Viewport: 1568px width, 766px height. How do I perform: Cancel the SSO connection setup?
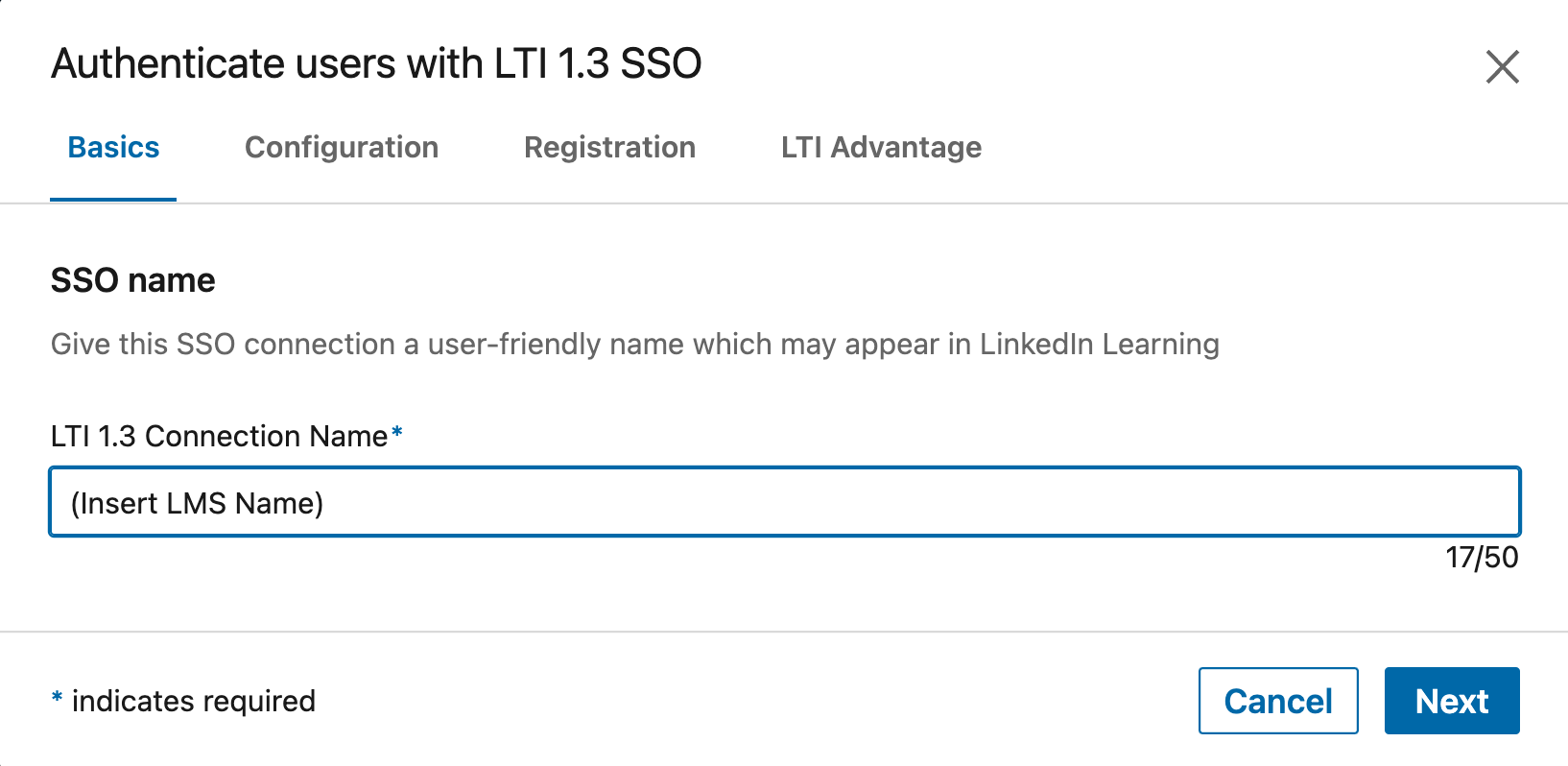point(1278,701)
